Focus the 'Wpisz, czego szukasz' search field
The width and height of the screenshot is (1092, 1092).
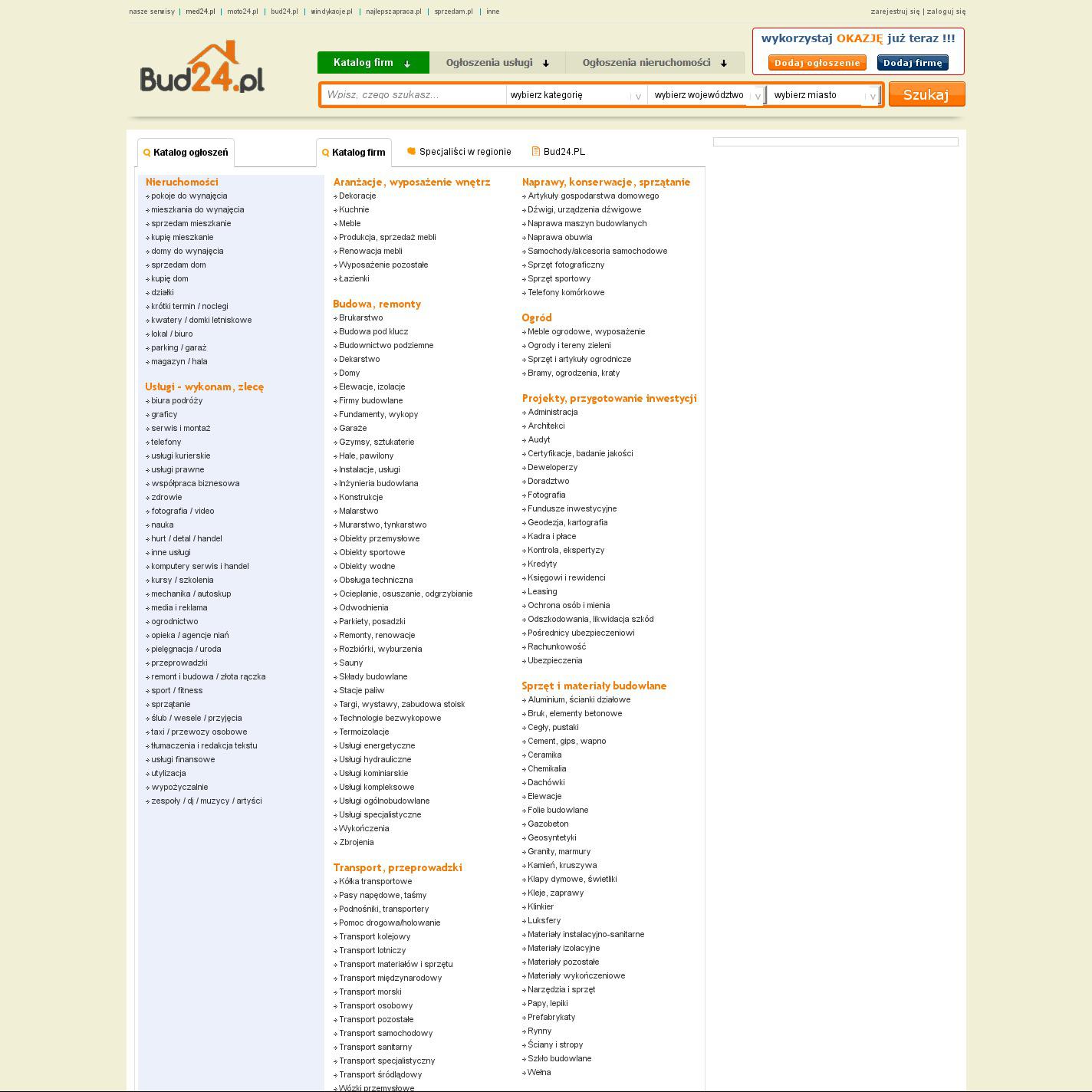413,95
